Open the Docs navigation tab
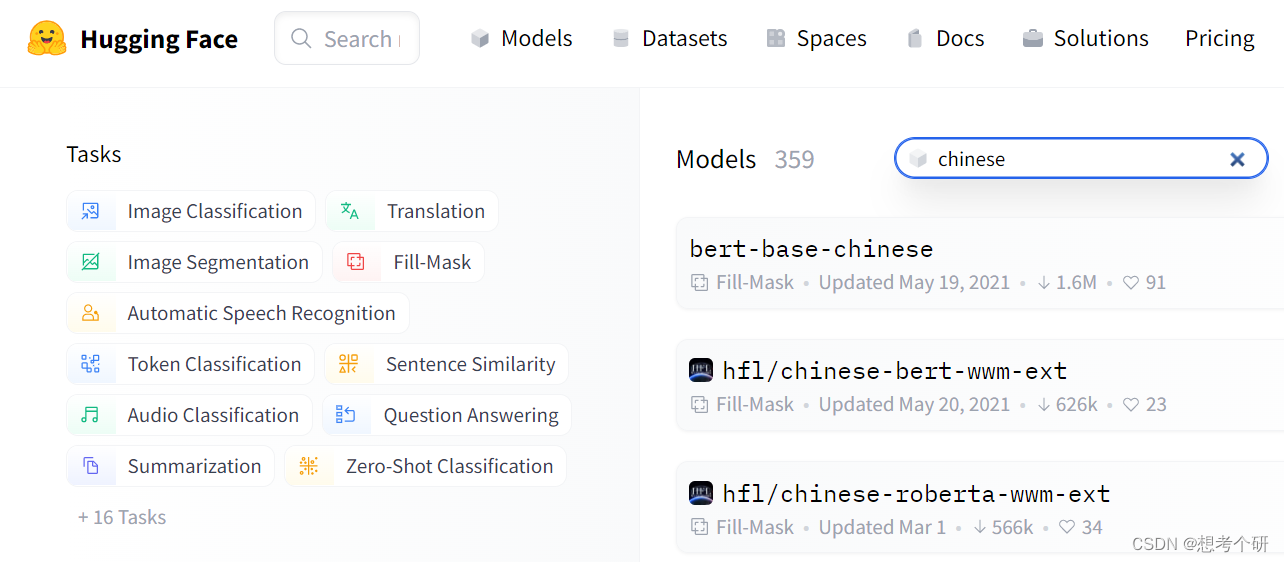Viewport: 1284px width, 562px height. (945, 39)
